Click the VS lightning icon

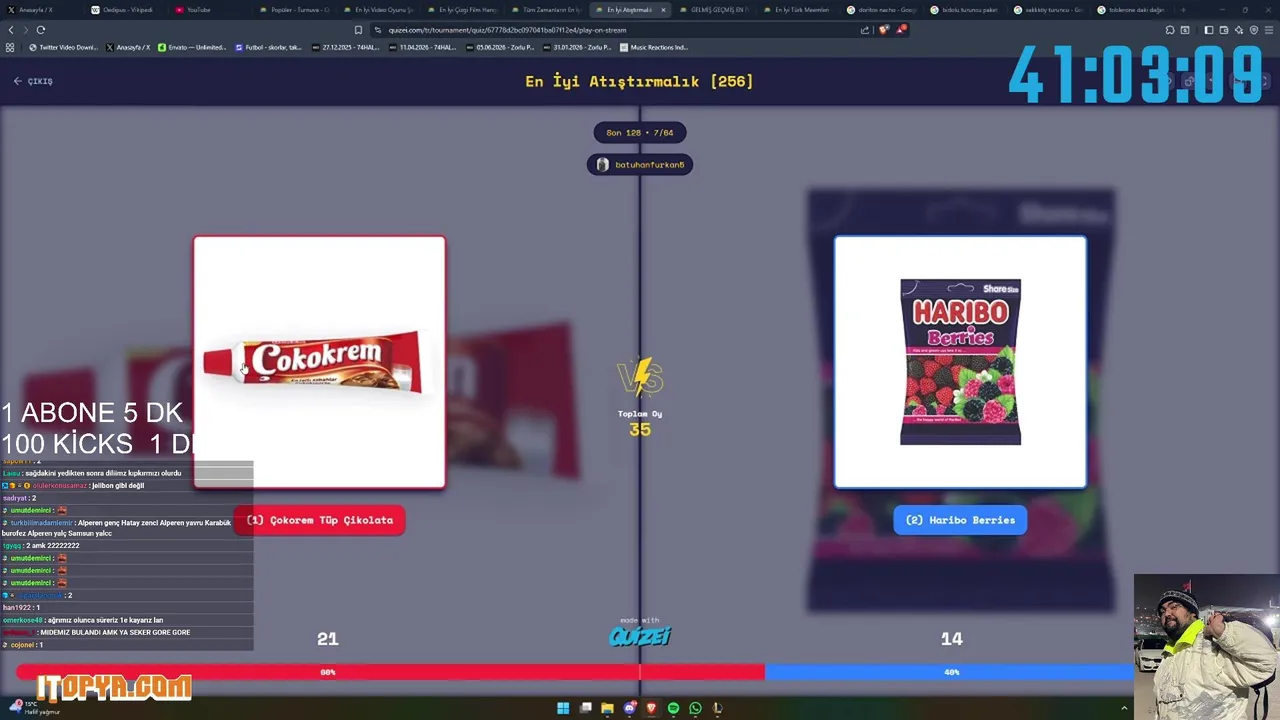(640, 378)
